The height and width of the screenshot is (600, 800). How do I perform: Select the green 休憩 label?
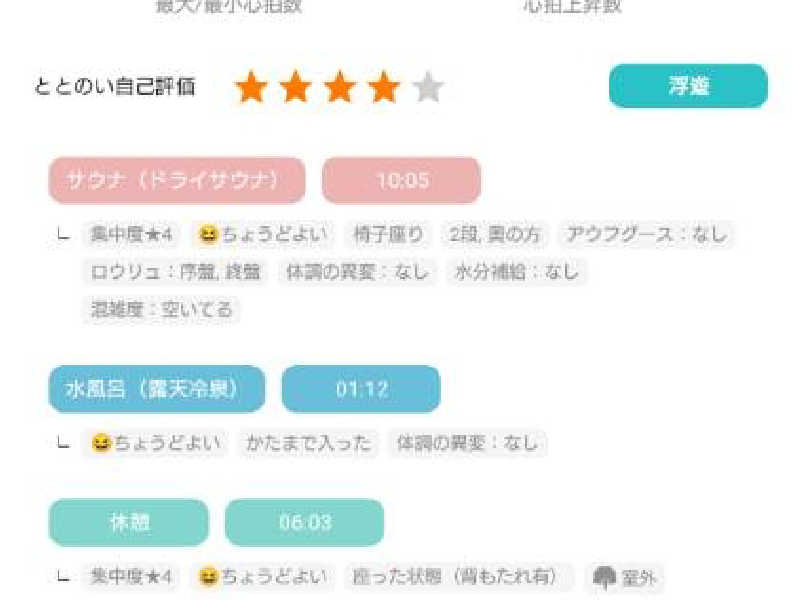click(x=129, y=522)
